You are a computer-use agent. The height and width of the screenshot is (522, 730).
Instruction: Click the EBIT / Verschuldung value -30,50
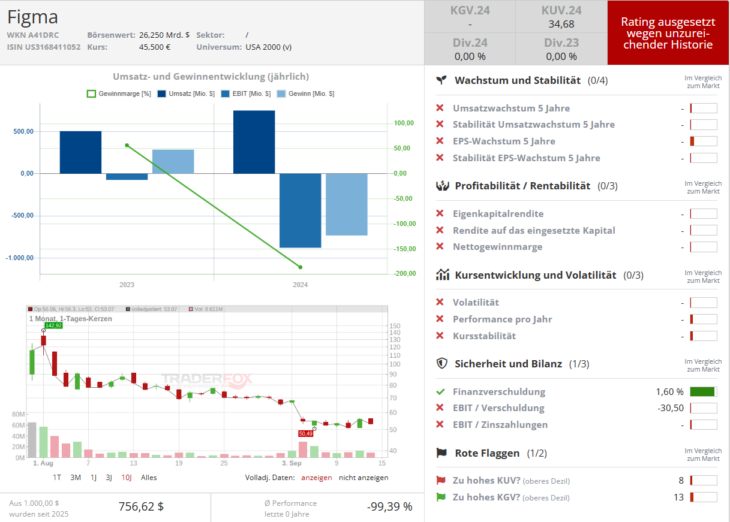[671, 408]
